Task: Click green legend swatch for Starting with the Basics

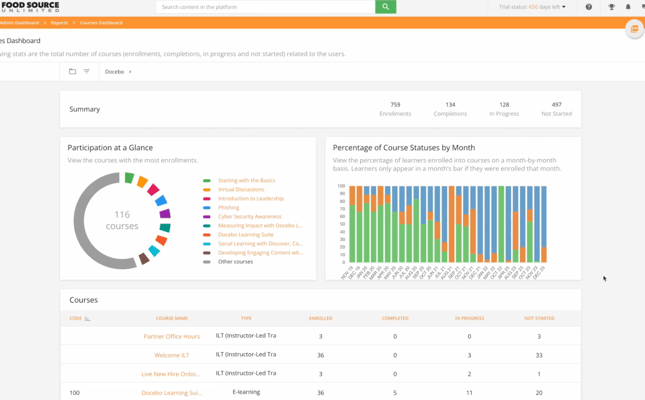Action: 206,181
